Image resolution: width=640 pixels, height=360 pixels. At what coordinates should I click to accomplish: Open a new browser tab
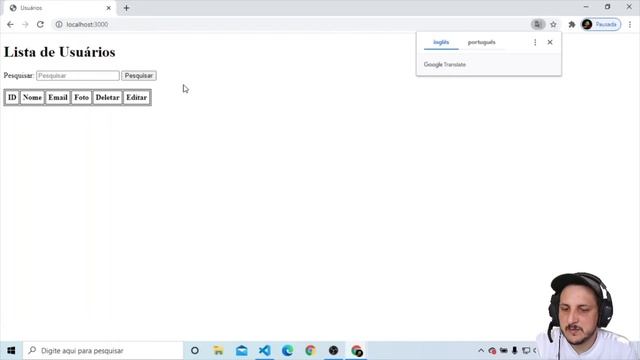(x=127, y=8)
